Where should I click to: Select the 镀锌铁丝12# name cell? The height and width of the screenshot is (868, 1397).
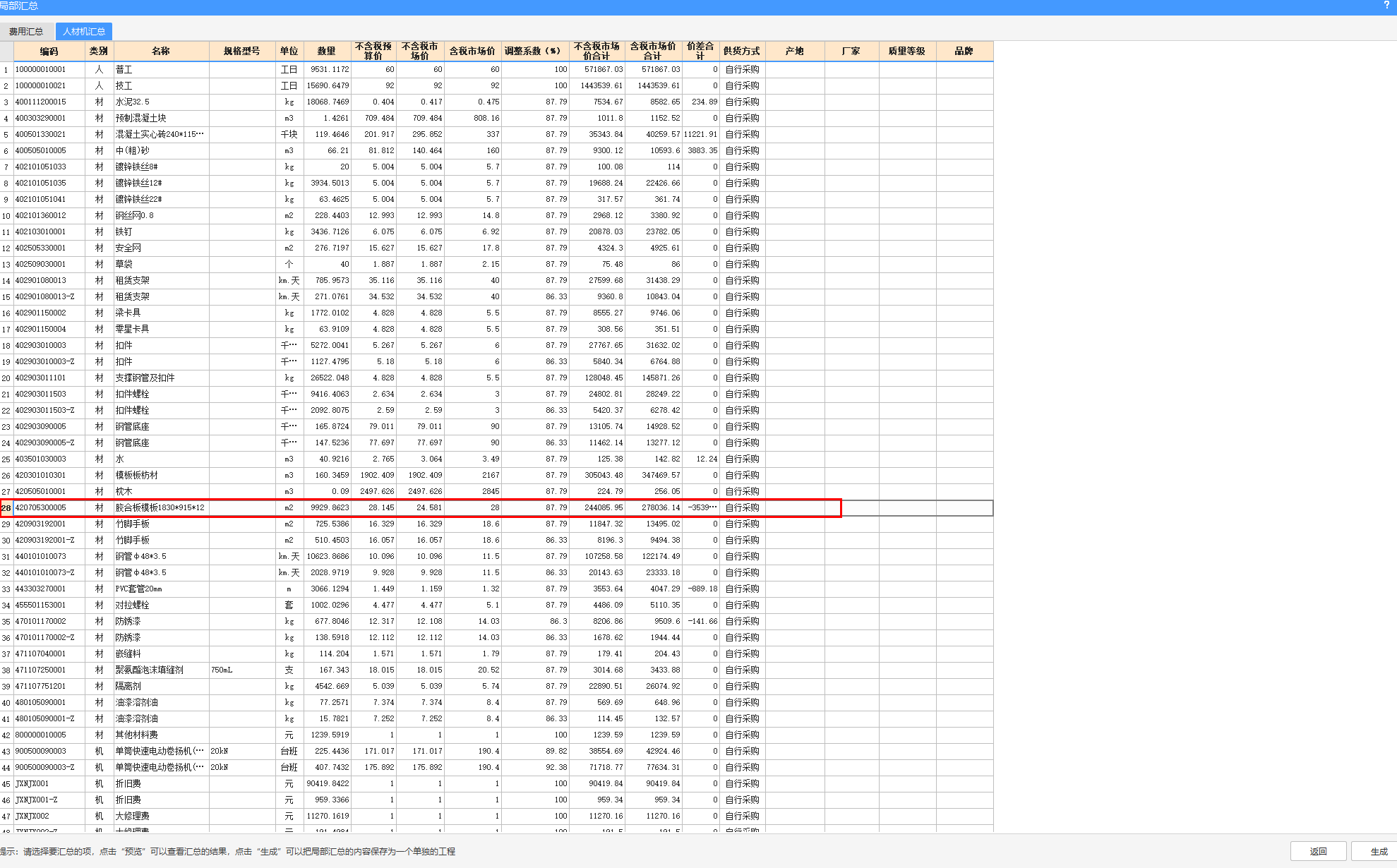pyautogui.click(x=161, y=183)
